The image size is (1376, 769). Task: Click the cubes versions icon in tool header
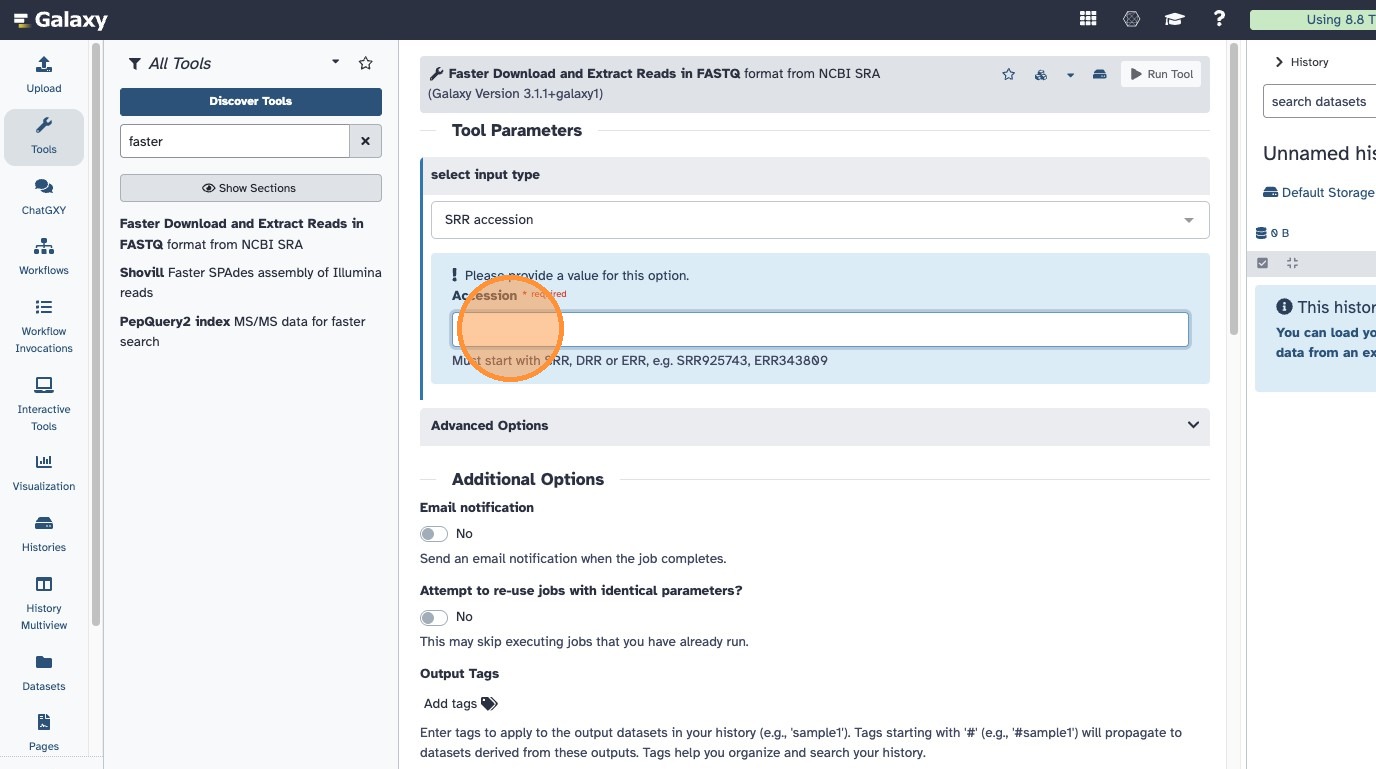(1041, 74)
